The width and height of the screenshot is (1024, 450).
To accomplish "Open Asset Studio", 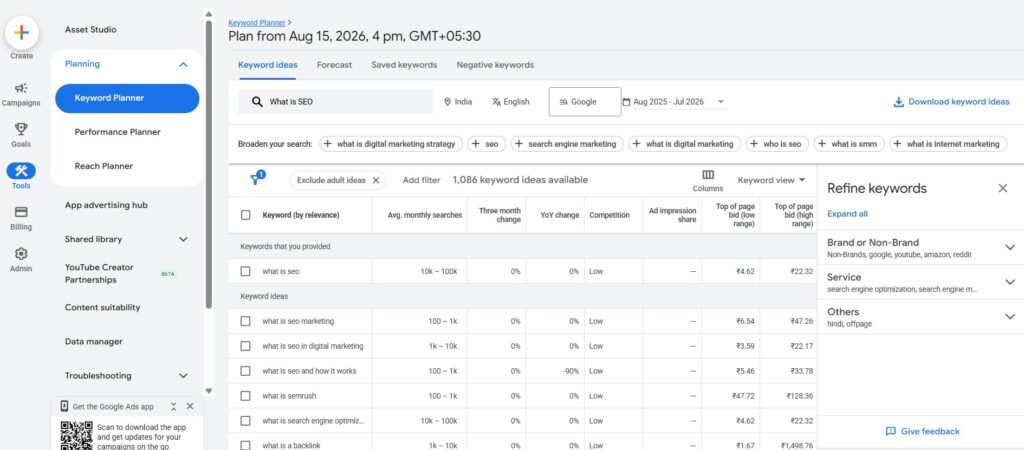I will (x=91, y=29).
